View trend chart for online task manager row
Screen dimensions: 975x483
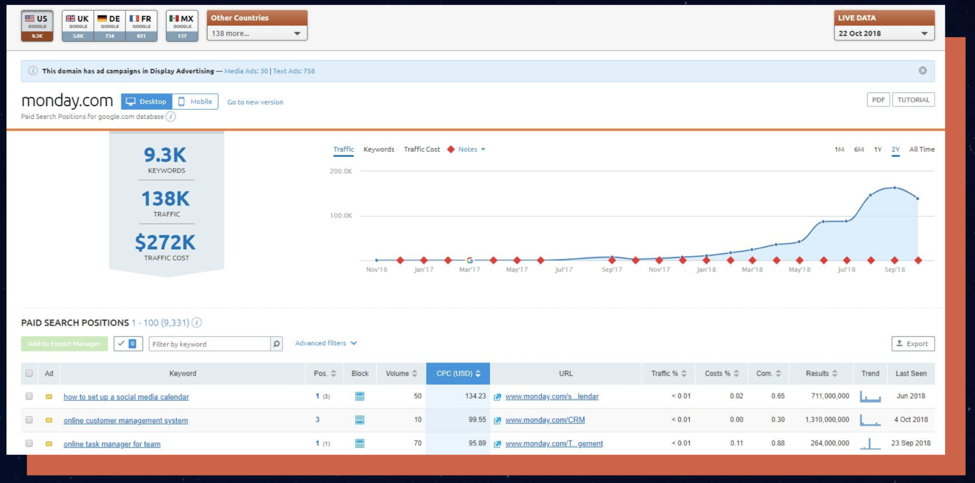click(x=871, y=444)
